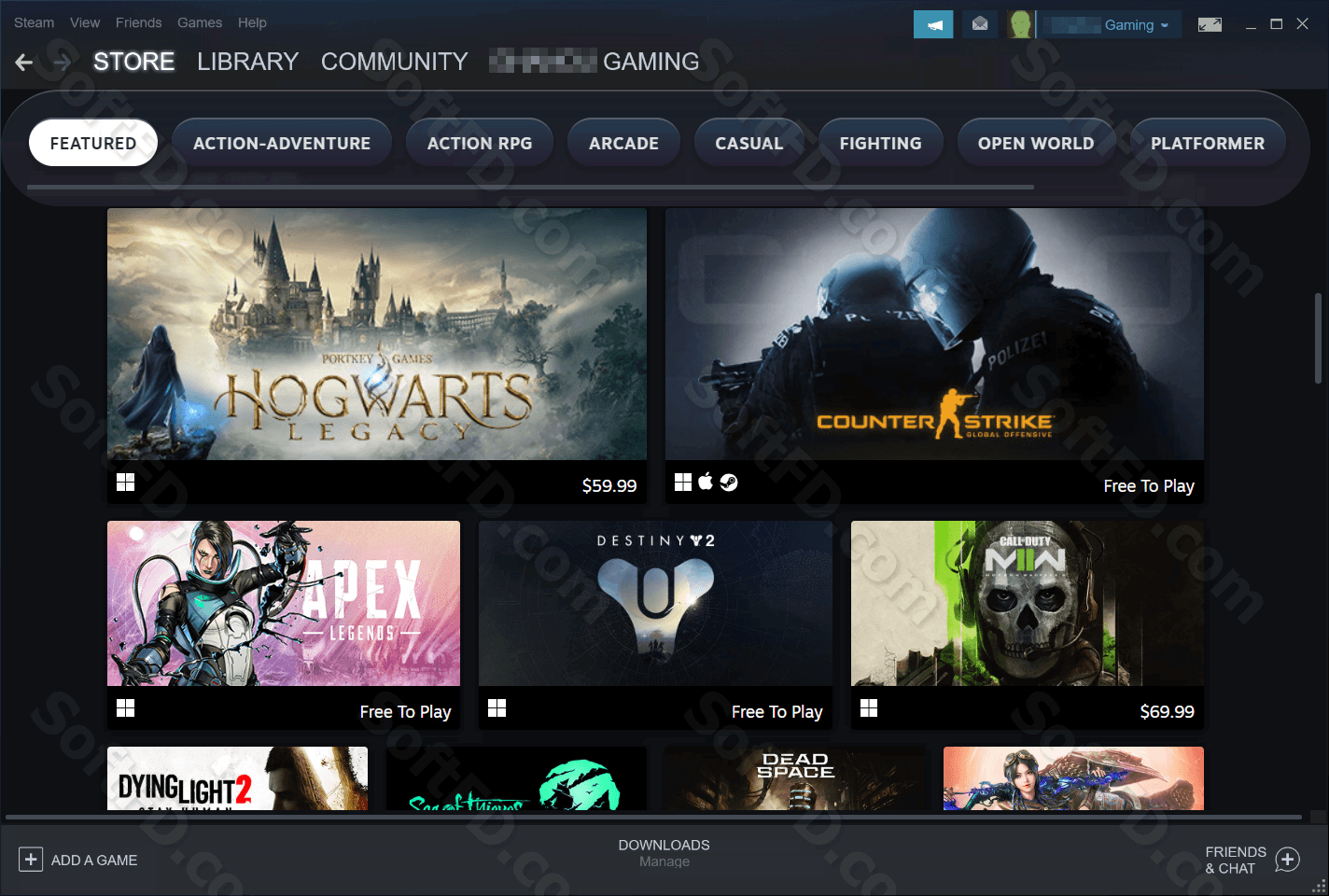Screen dimensions: 1329x896
Task: Click the Apple icon under Counter-Strike
Action: point(706,482)
